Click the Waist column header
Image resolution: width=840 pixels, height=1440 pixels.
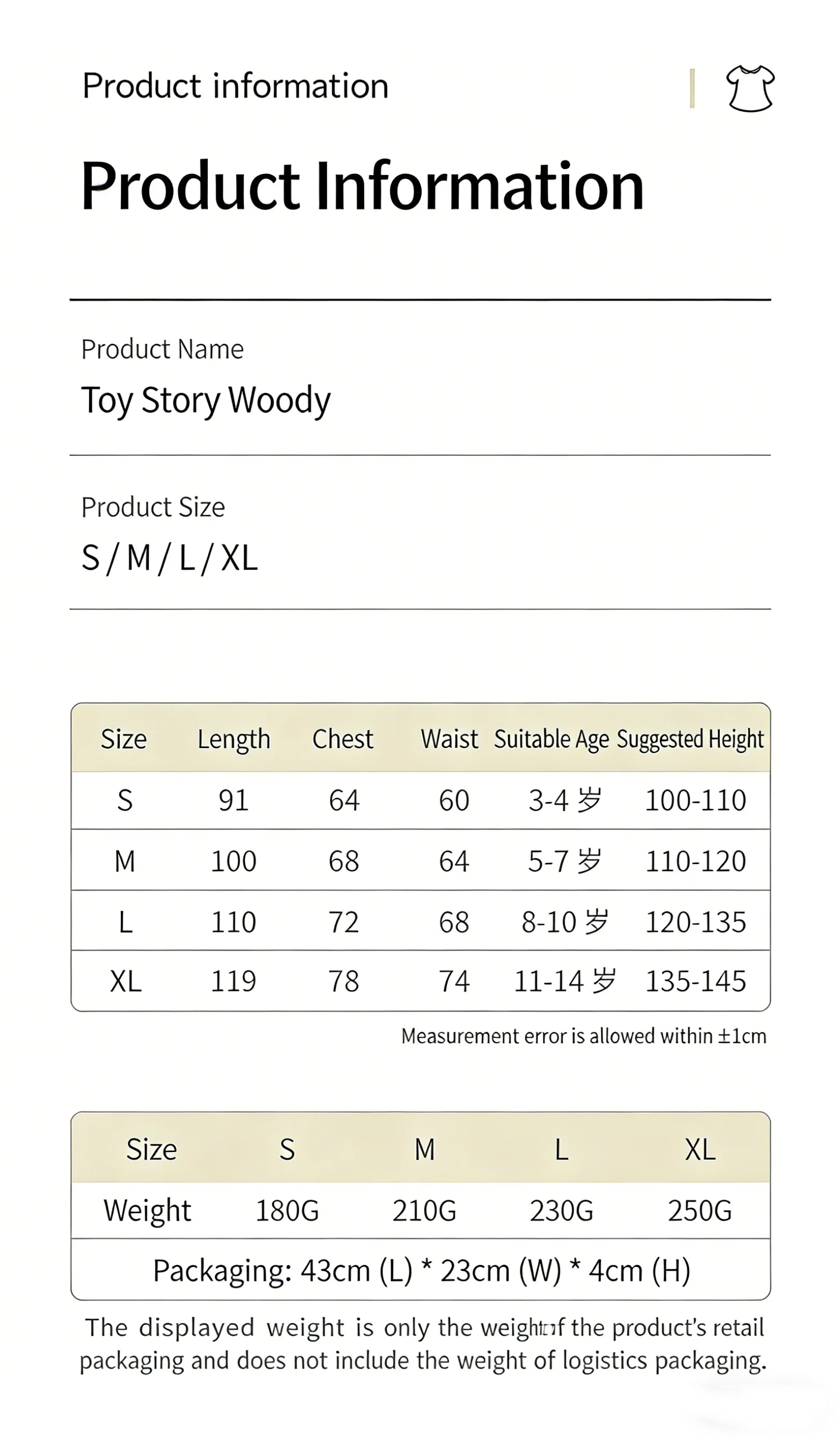[449, 739]
